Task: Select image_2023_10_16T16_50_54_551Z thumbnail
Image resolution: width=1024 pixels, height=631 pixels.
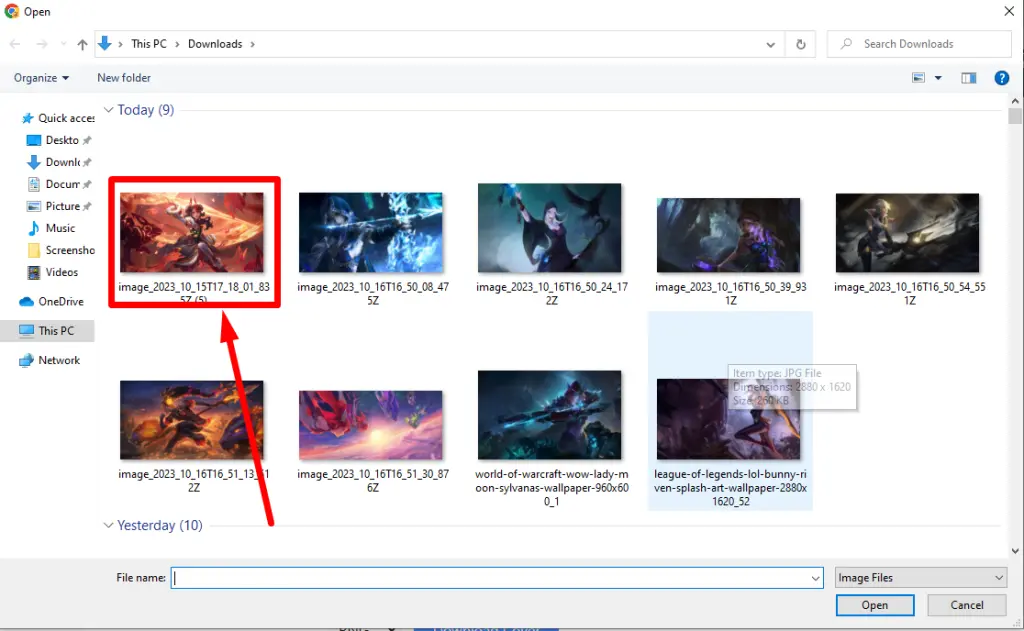Action: click(908, 233)
